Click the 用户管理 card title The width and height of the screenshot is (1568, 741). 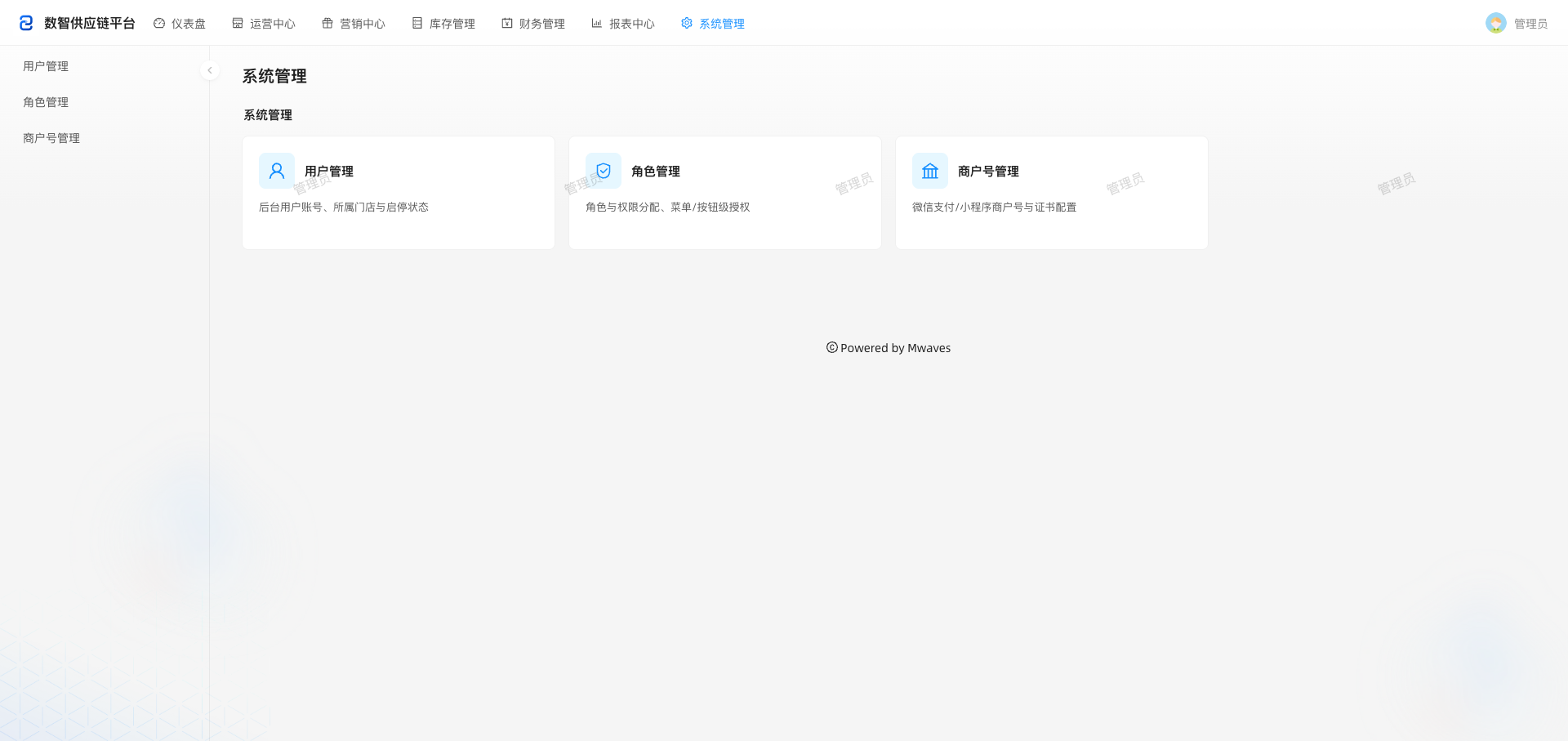(329, 171)
